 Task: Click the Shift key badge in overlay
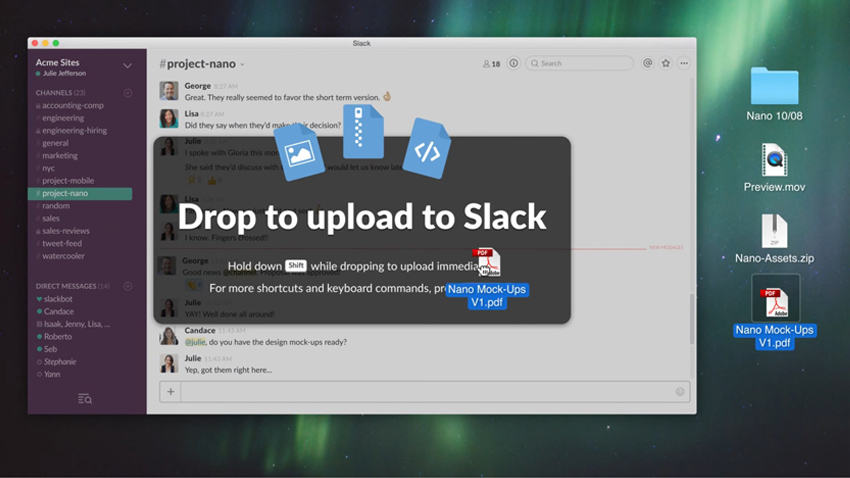tap(296, 266)
